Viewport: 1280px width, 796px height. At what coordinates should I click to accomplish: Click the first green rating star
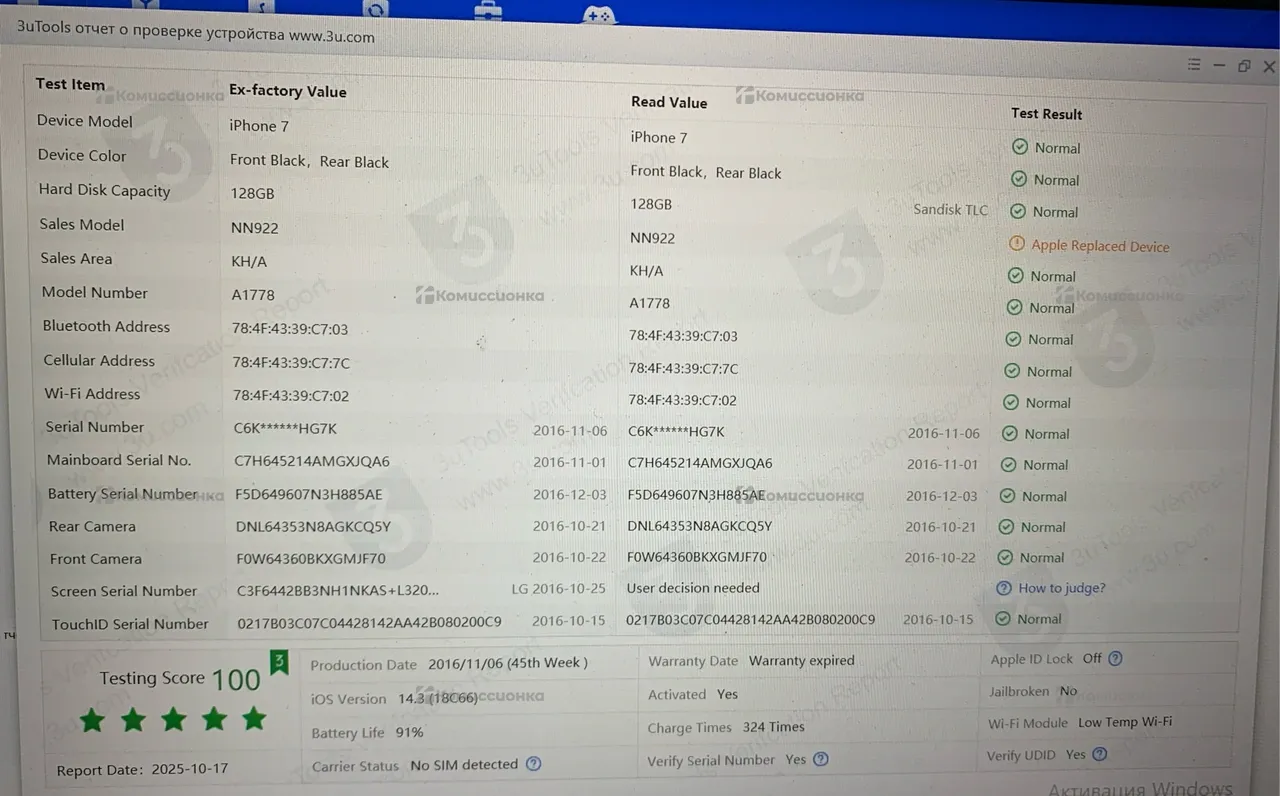point(92,720)
